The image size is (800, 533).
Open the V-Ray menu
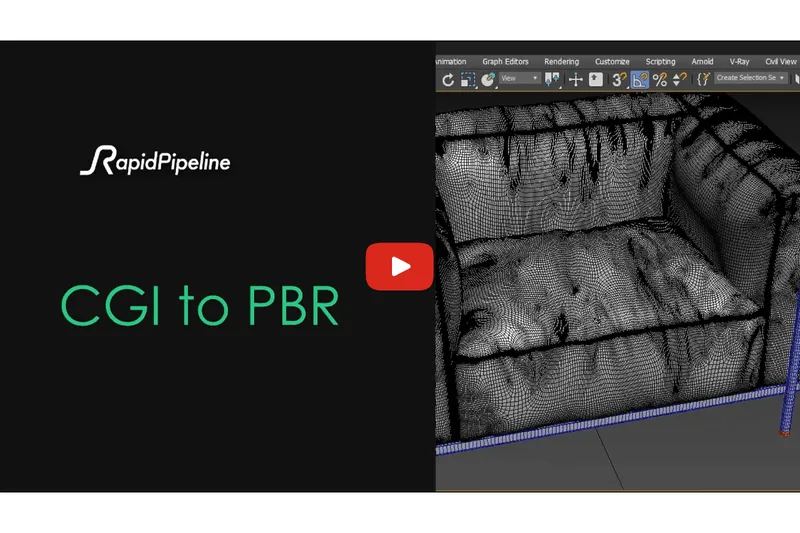[x=739, y=62]
